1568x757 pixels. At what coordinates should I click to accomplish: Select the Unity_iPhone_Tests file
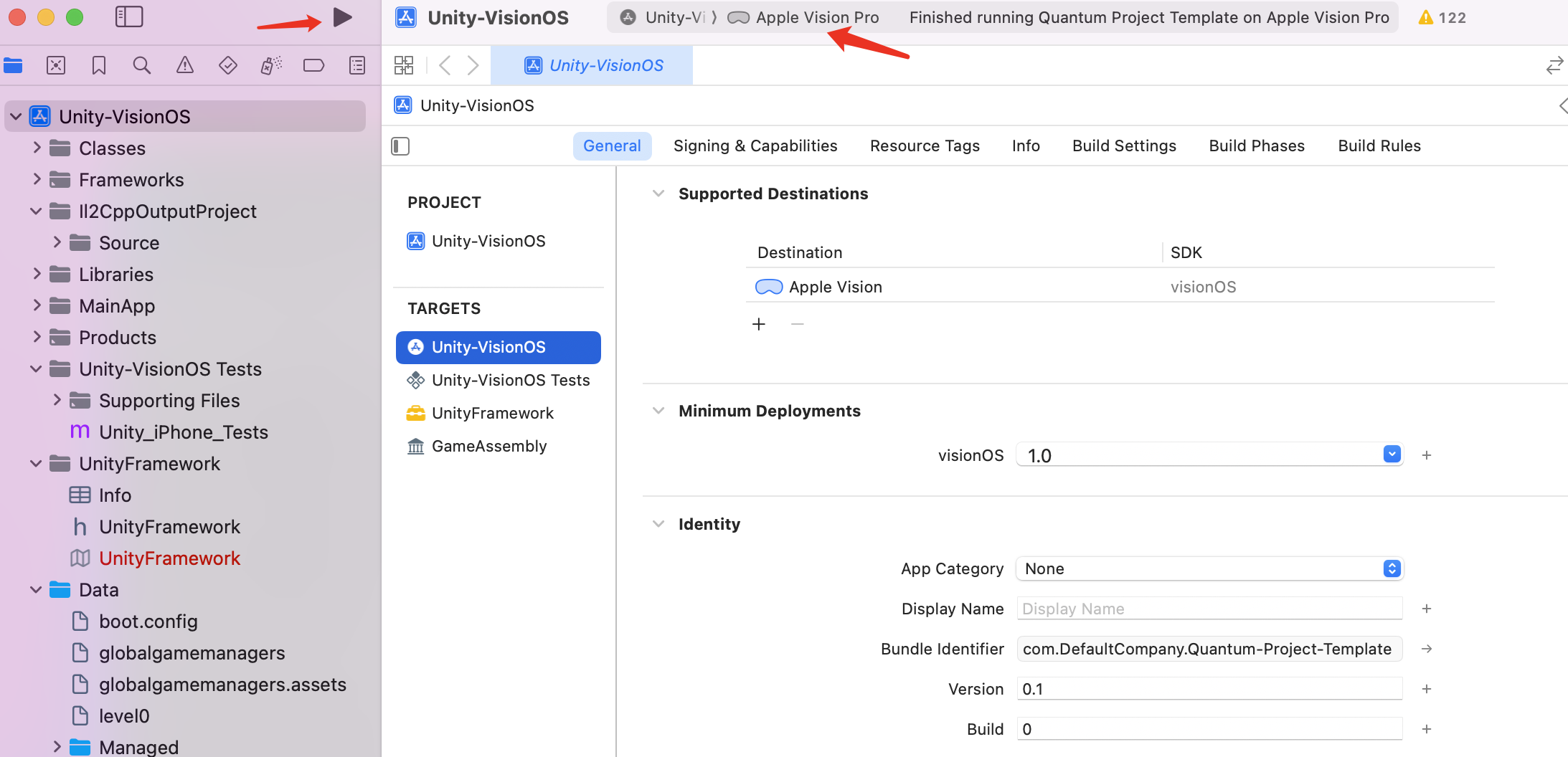tap(169, 432)
